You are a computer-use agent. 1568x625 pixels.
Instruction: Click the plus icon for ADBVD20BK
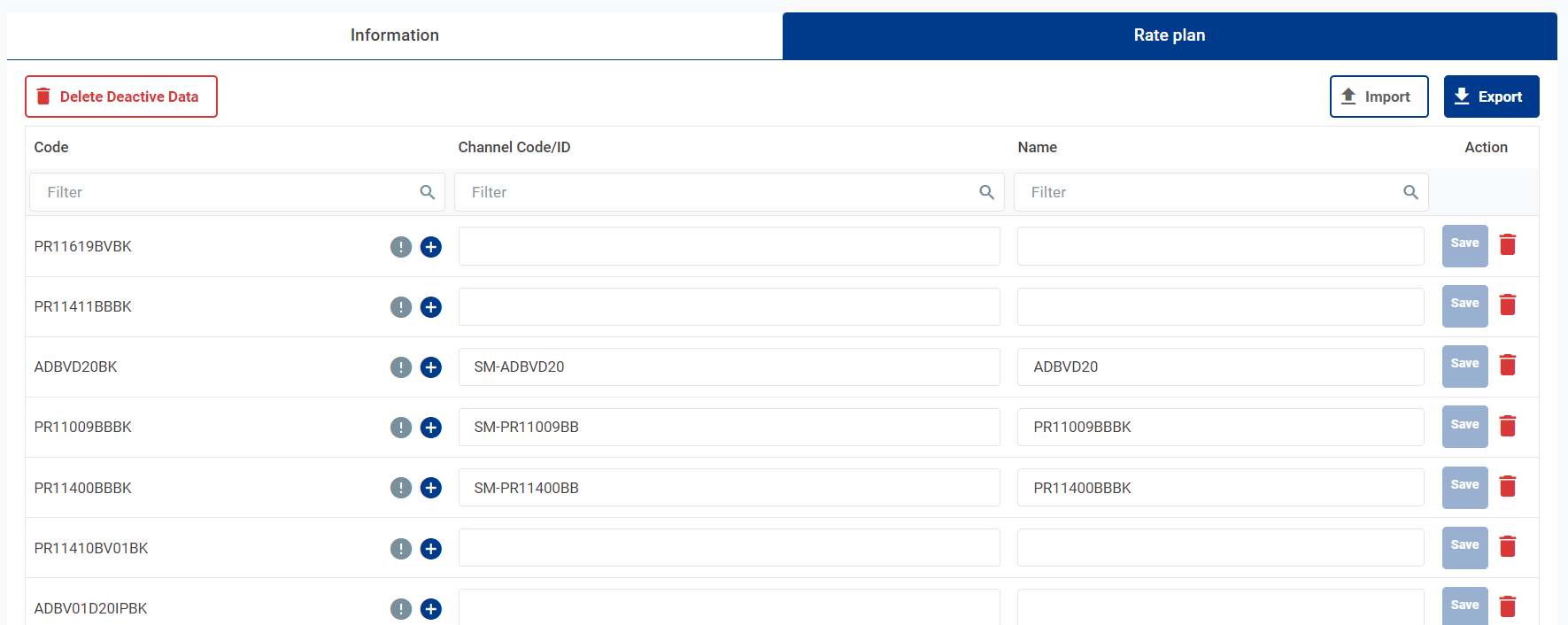click(431, 367)
